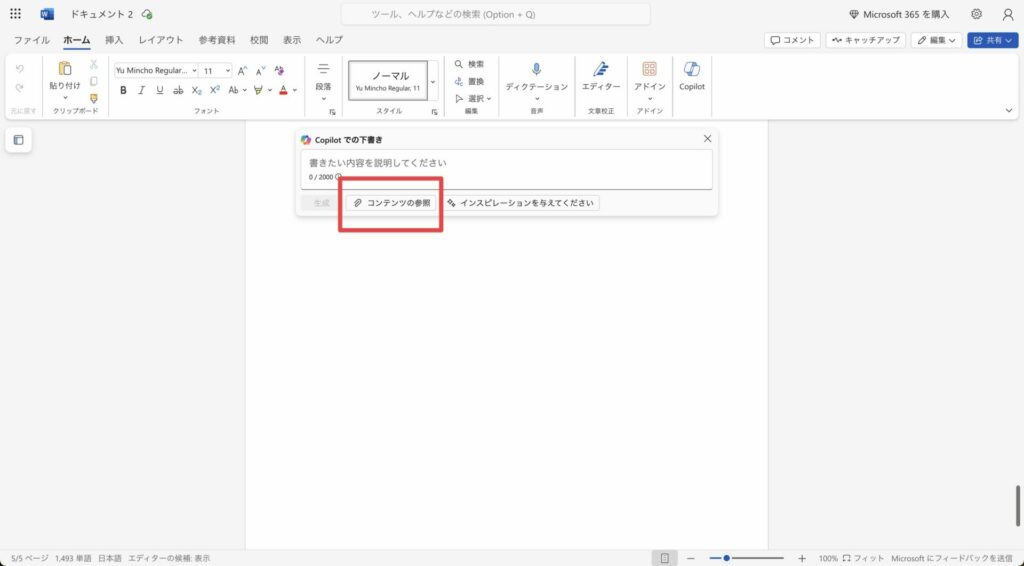Open the Editor (エディター) proofing tool
Viewport: 1024px width, 566px height.
point(601,75)
